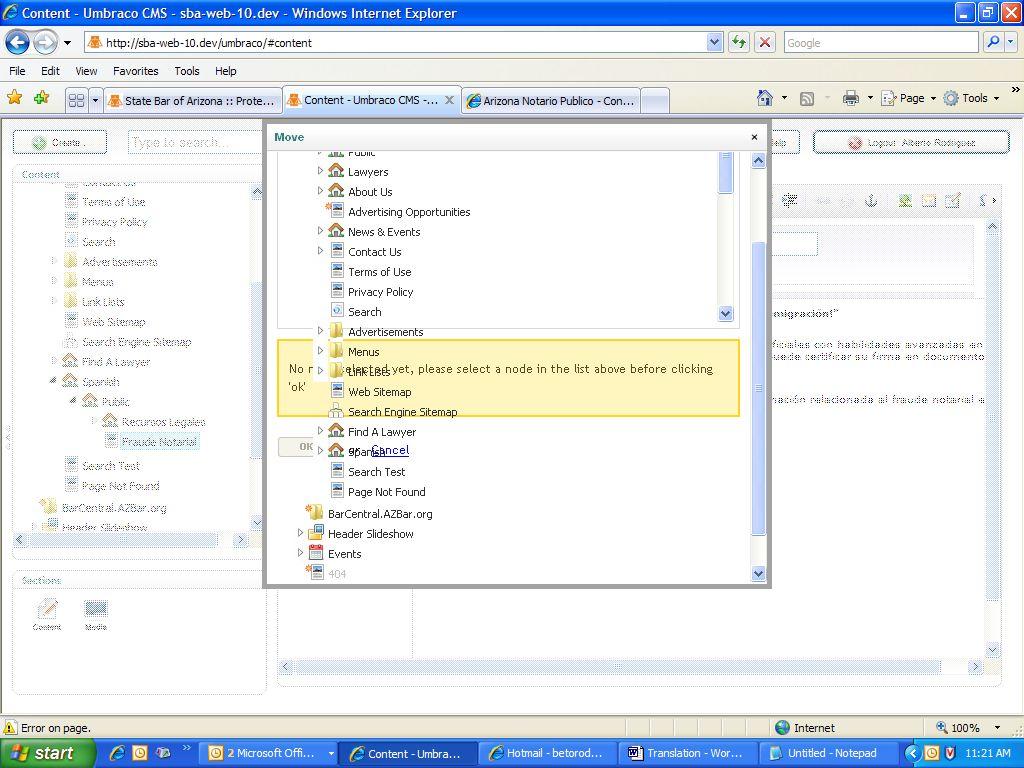Expand the About Us node
1024x768 pixels.
pos(320,191)
